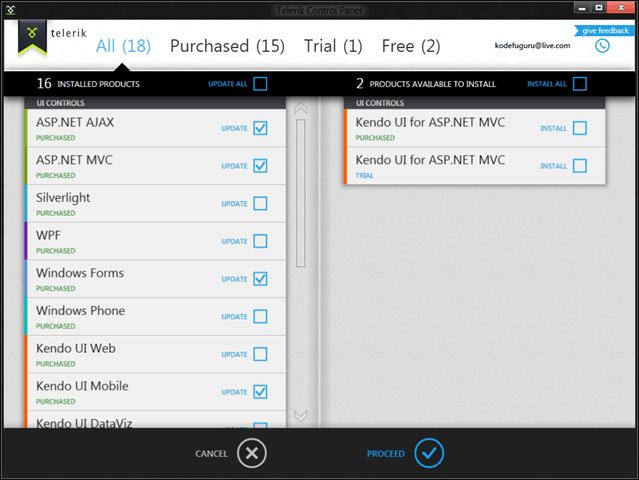Check the Update All checkbox
This screenshot has width=639, height=480.
click(x=260, y=84)
